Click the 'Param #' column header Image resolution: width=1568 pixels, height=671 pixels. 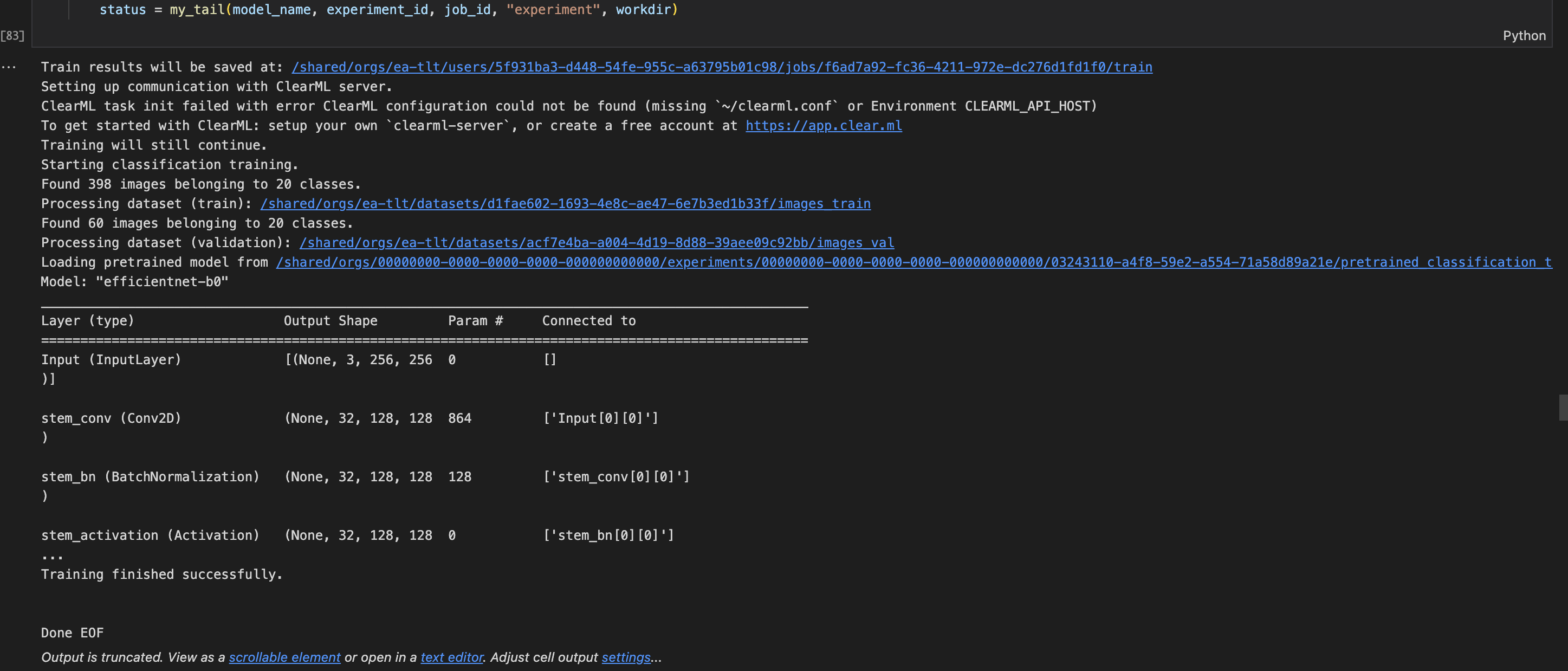(475, 321)
